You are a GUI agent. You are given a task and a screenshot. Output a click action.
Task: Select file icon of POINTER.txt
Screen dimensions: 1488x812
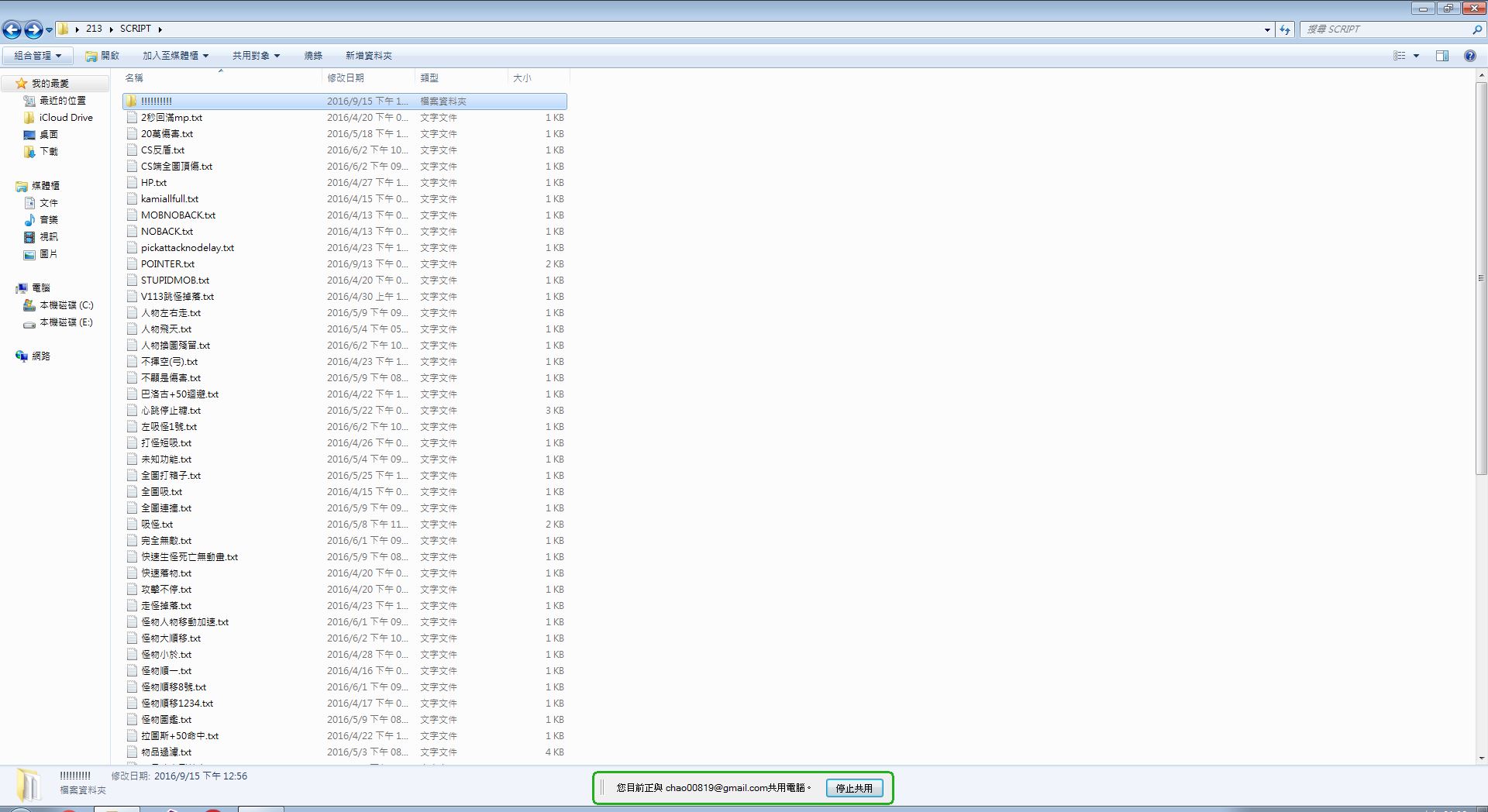(x=132, y=264)
